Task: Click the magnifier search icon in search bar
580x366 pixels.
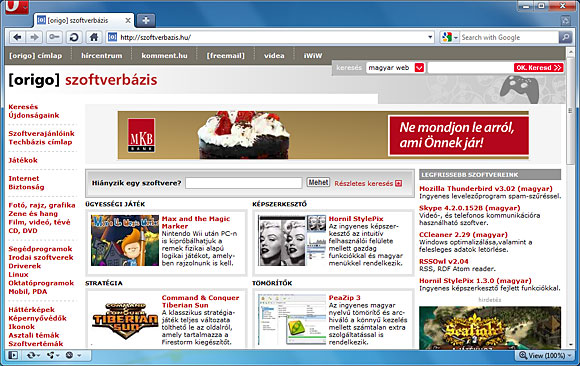Action: pyautogui.click(x=565, y=37)
